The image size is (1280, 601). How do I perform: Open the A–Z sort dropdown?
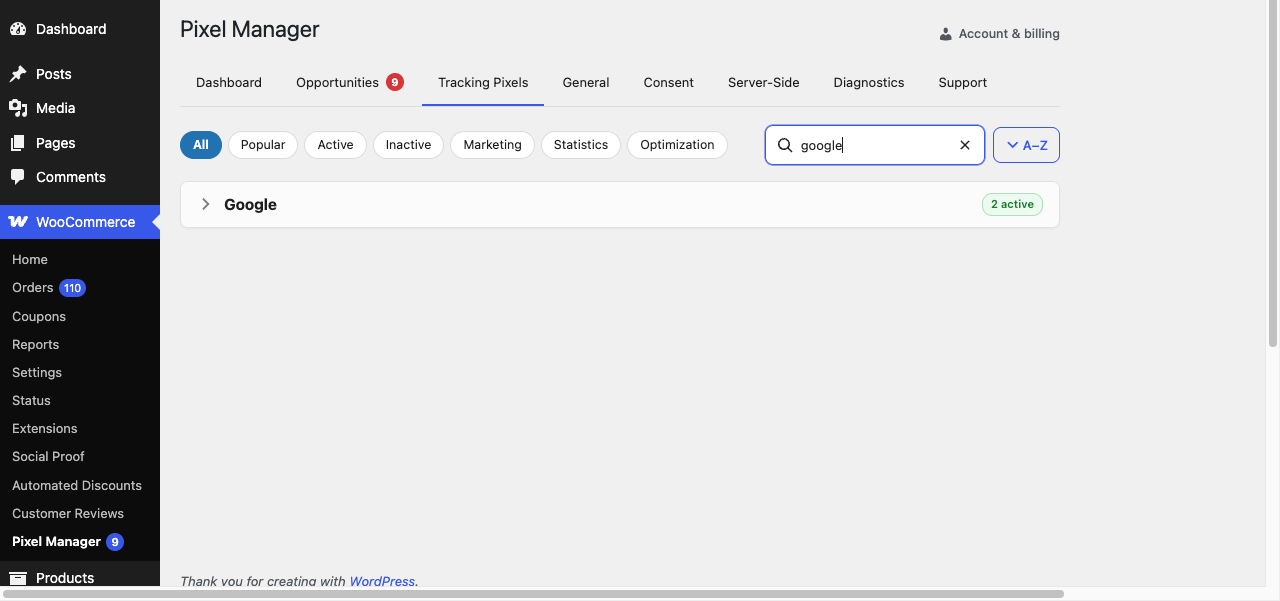[x=1026, y=145]
